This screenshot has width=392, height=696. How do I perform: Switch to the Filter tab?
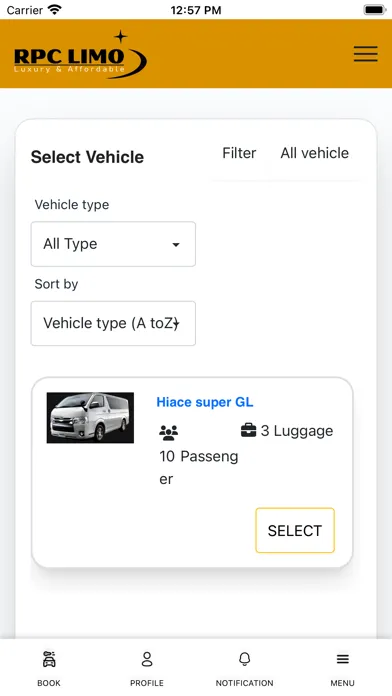point(239,153)
